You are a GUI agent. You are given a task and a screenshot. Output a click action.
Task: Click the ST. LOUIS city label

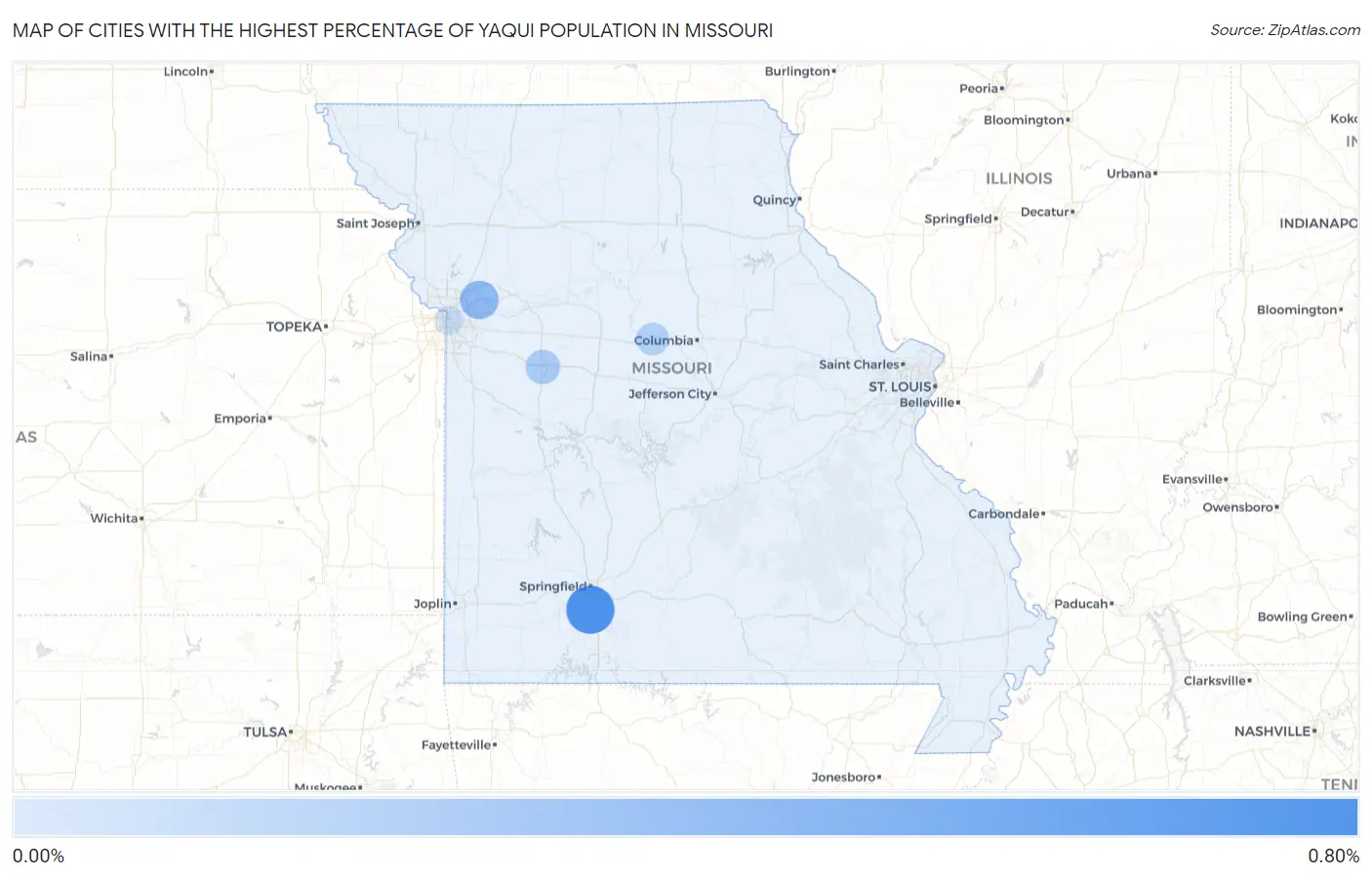pyautogui.click(x=900, y=387)
